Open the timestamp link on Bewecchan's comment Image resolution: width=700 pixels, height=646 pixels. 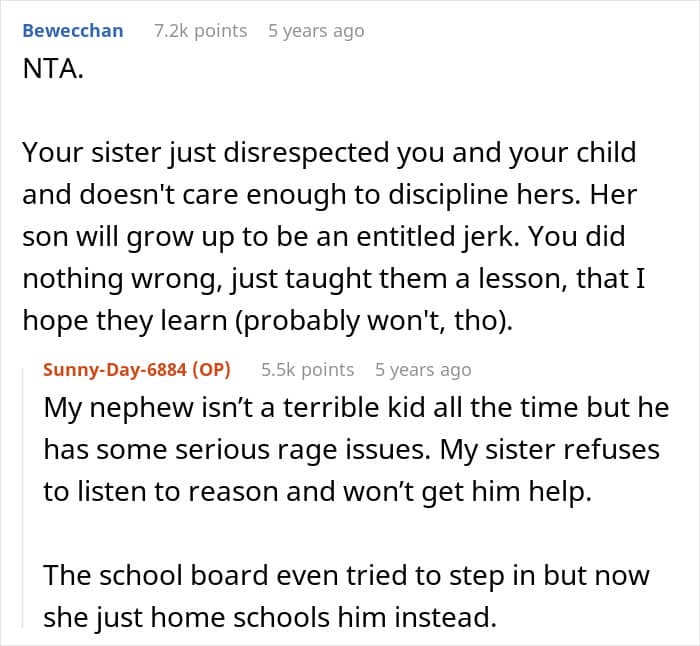click(x=316, y=30)
